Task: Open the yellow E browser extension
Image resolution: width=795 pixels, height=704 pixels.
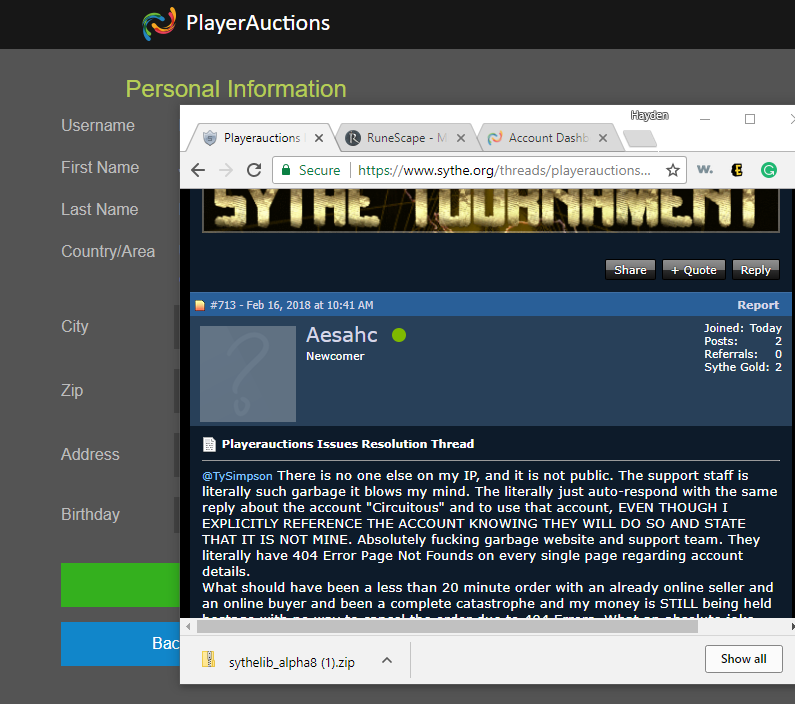Action: click(x=737, y=170)
